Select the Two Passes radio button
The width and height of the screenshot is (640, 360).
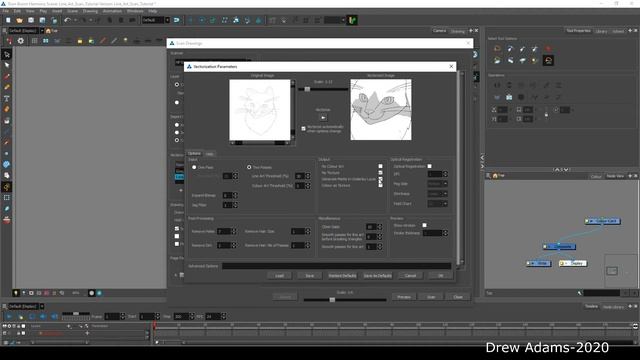coord(249,167)
